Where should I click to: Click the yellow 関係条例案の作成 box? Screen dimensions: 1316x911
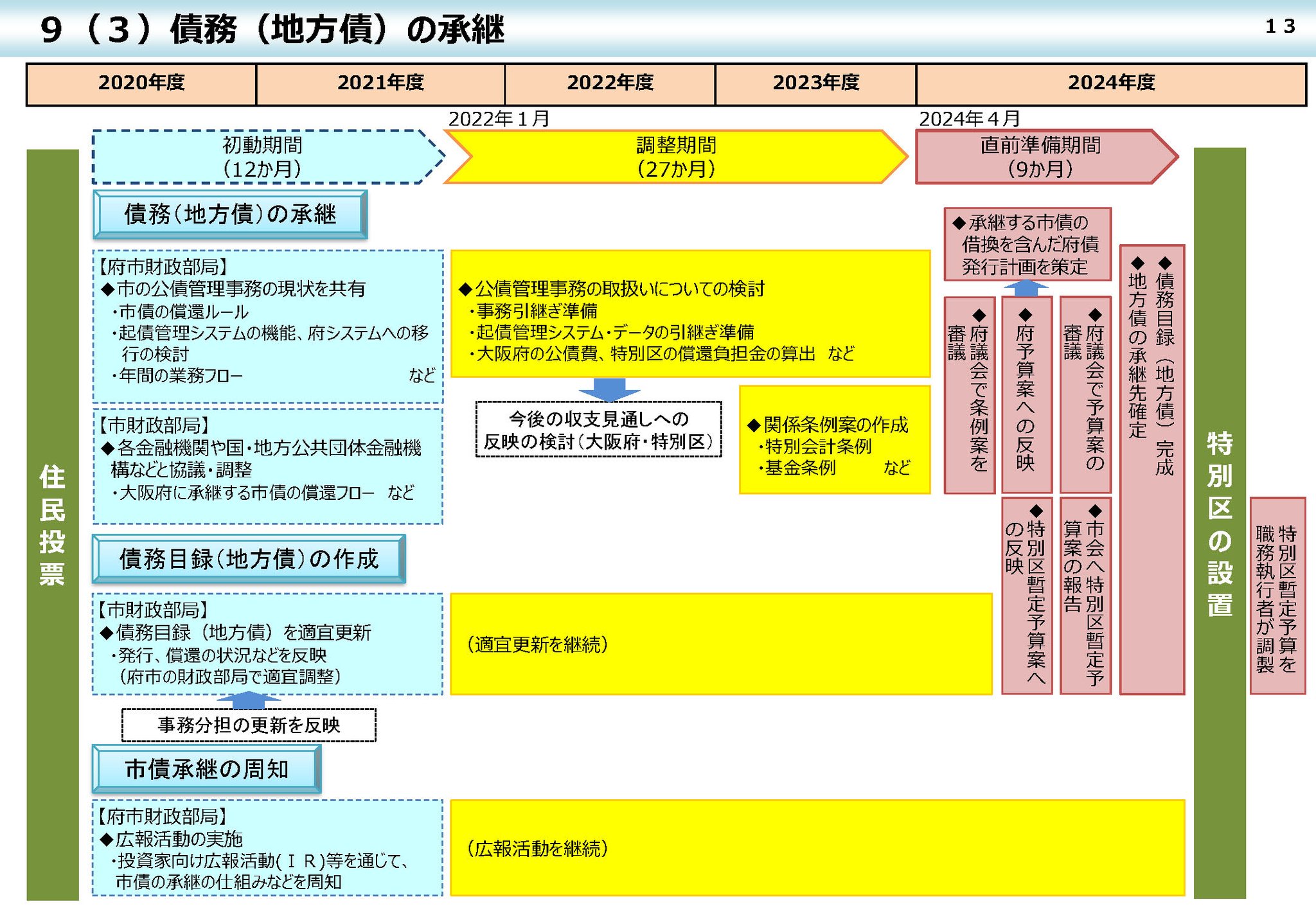click(834, 440)
